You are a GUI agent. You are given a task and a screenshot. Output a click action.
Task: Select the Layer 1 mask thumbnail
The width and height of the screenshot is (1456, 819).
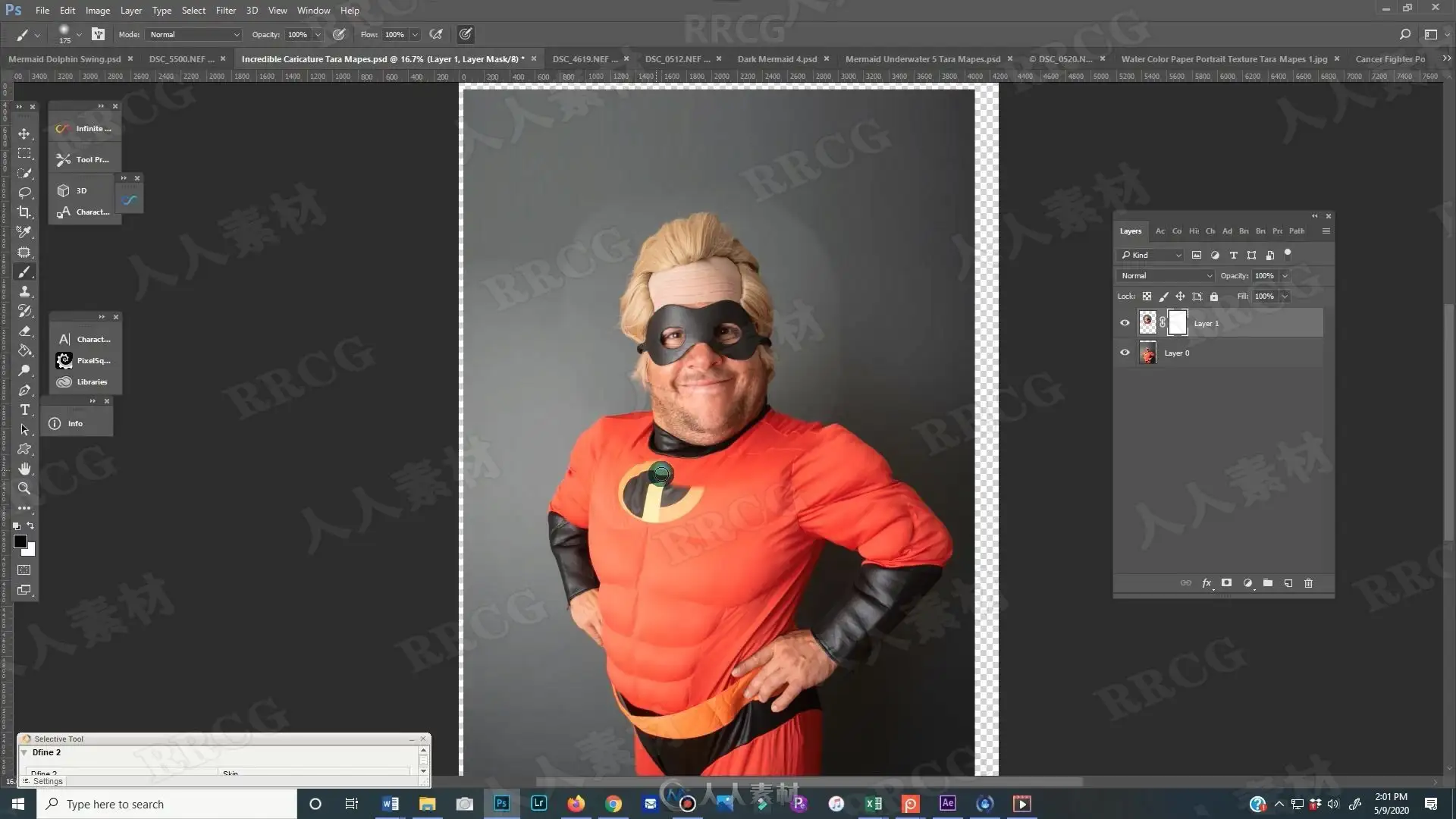click(1177, 323)
